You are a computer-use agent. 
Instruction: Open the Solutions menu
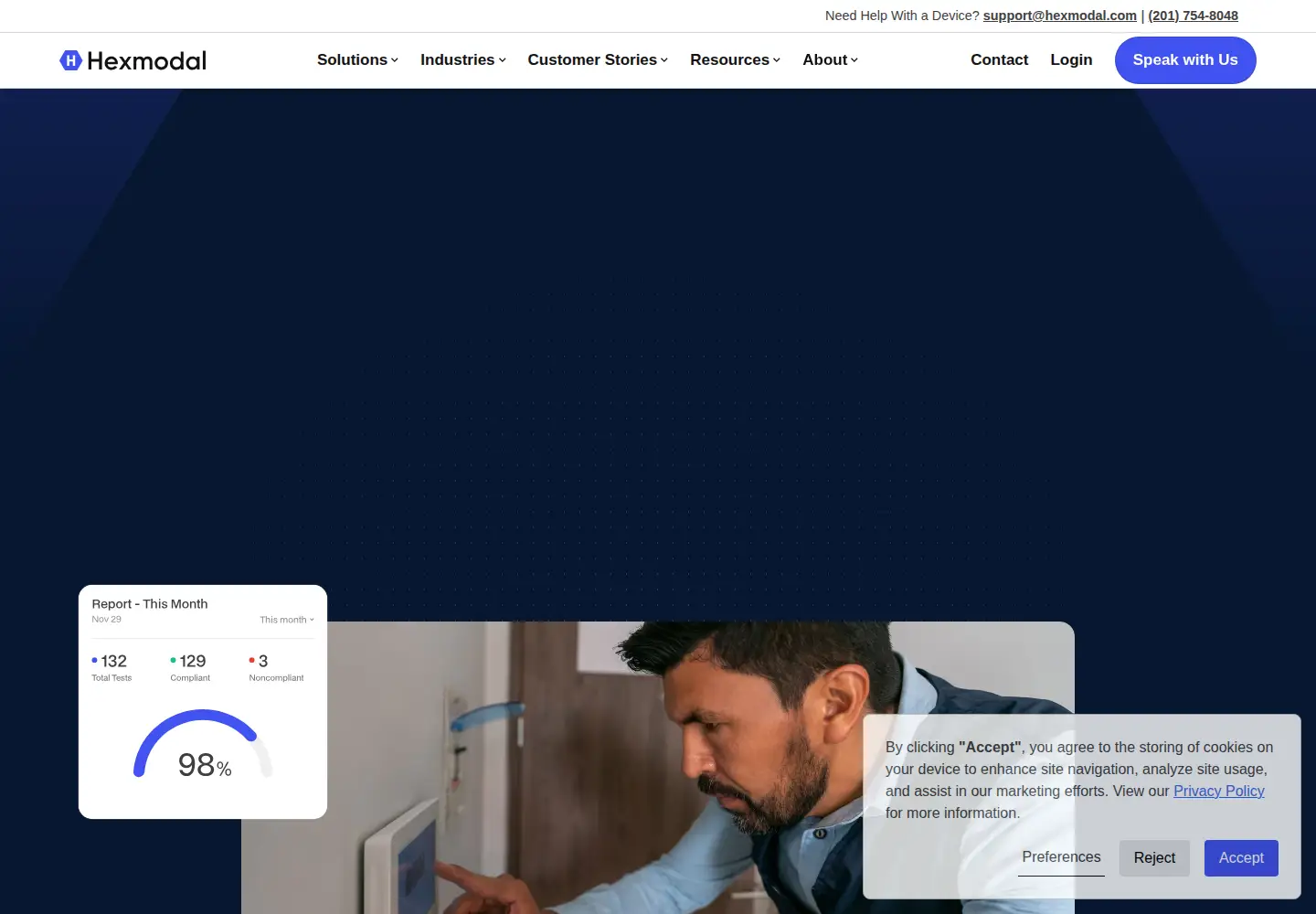click(x=357, y=59)
